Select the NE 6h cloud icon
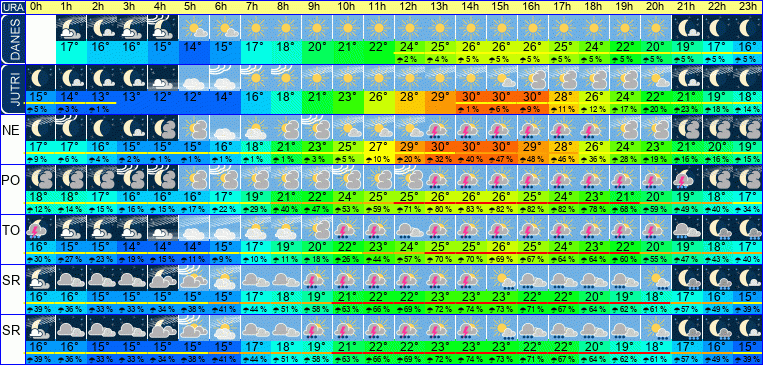The width and height of the screenshot is (763, 365). 225,128
